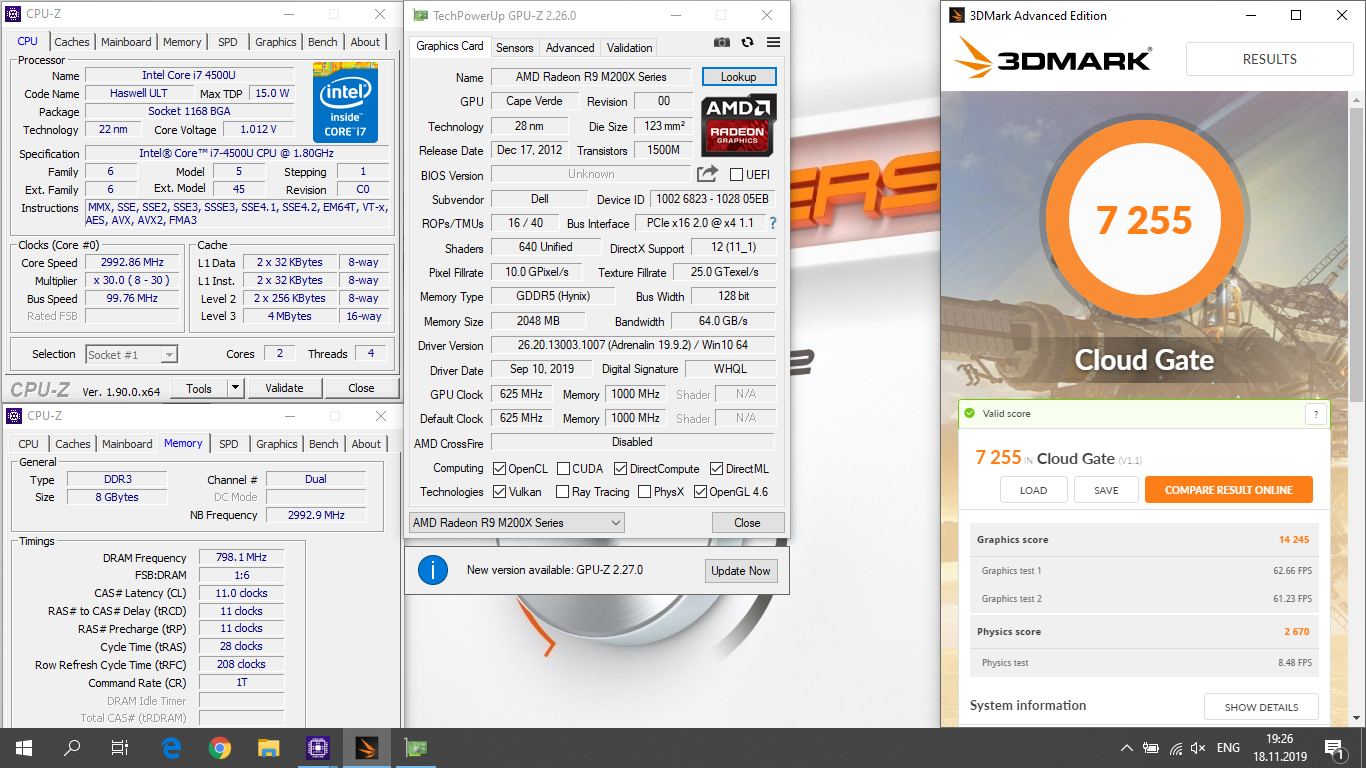Open the battery status tray icon
This screenshot has height=768, width=1366.
[1151, 748]
